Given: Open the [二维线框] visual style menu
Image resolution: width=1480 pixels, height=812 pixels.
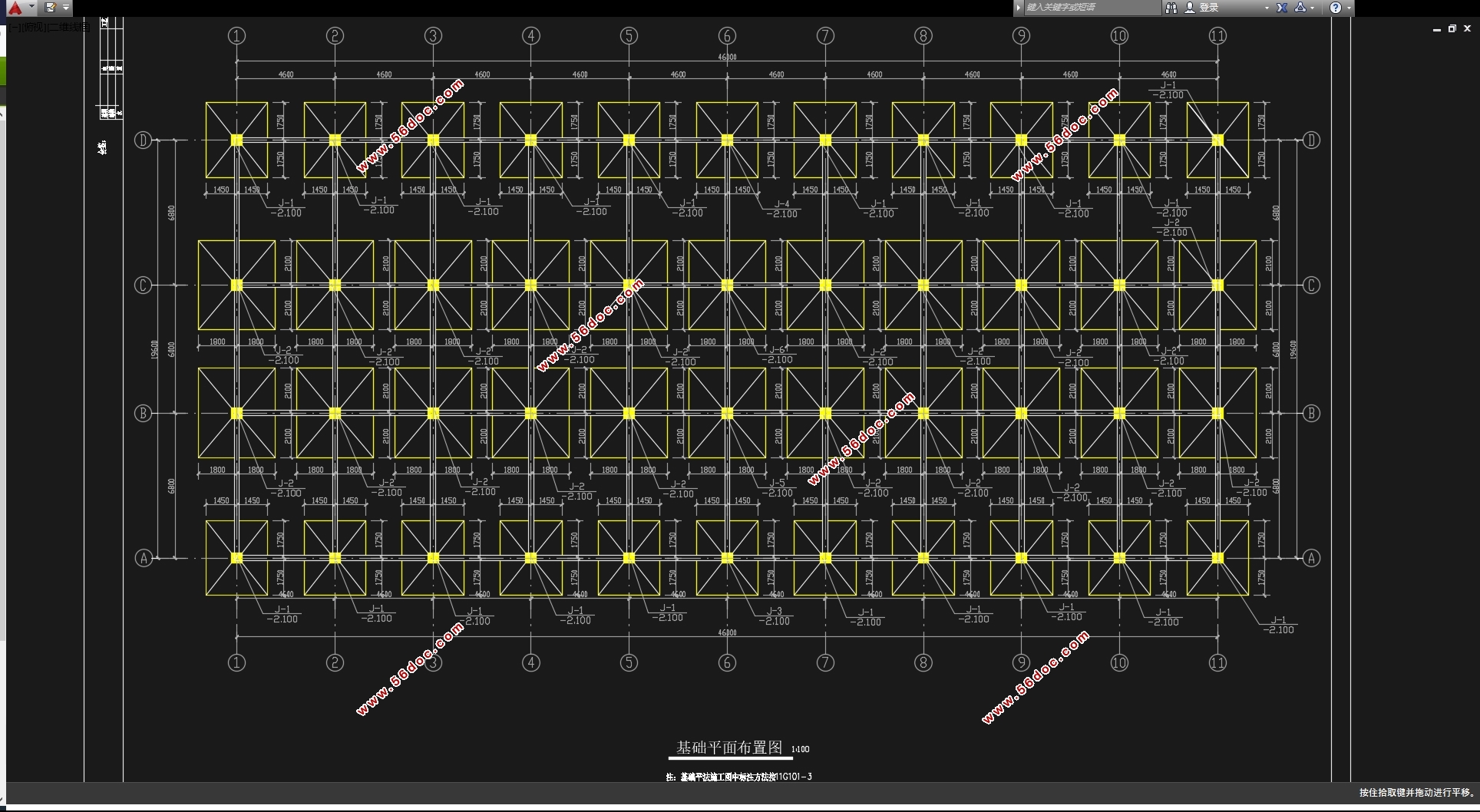Looking at the screenshot, I should click(x=69, y=28).
